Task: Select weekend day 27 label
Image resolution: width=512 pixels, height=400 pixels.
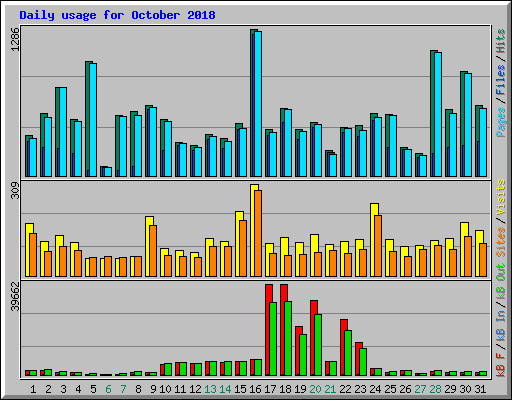Action: coord(420,389)
